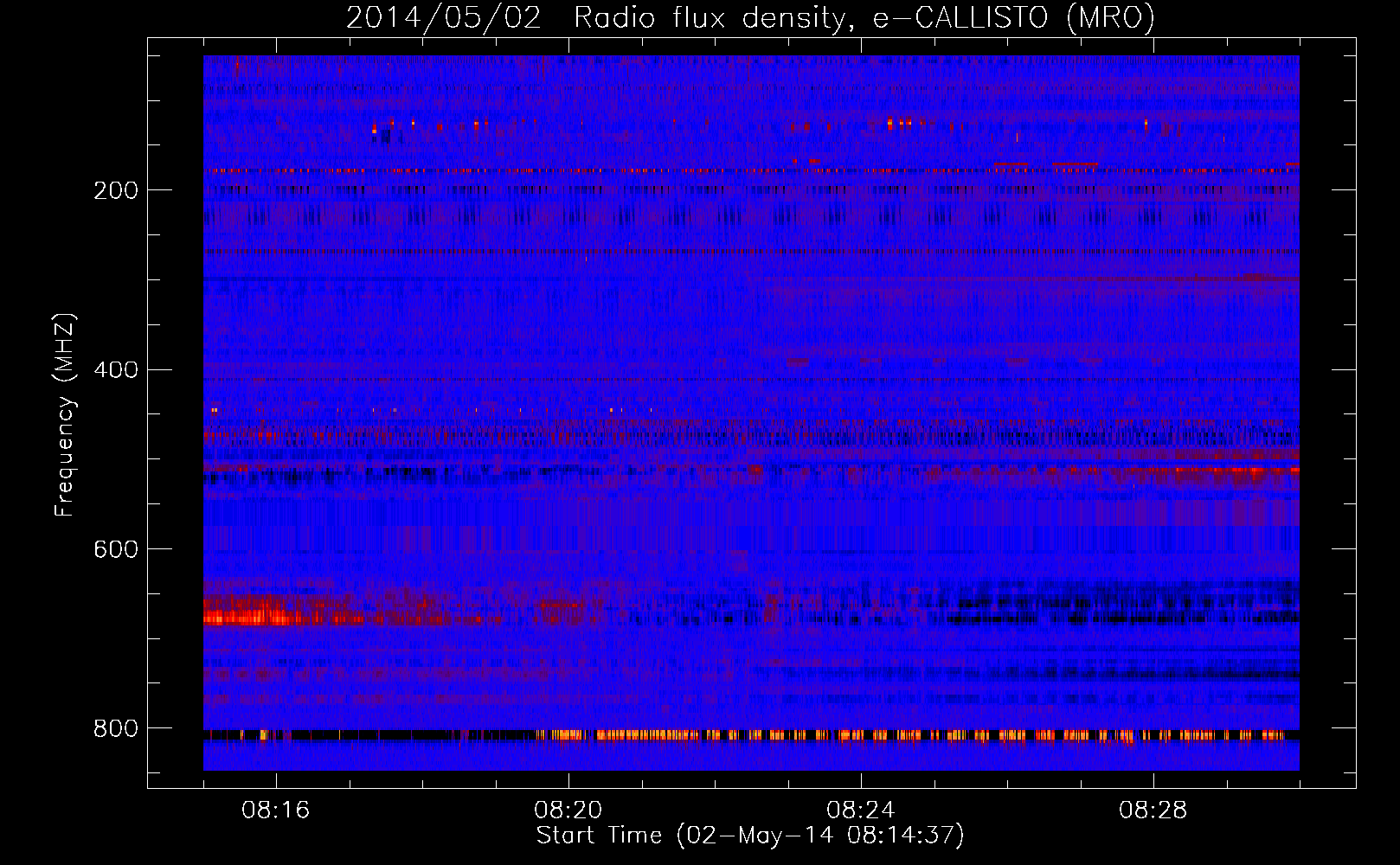Click the 800 frequency tick label
This screenshot has height=865, width=1400.
point(116,728)
